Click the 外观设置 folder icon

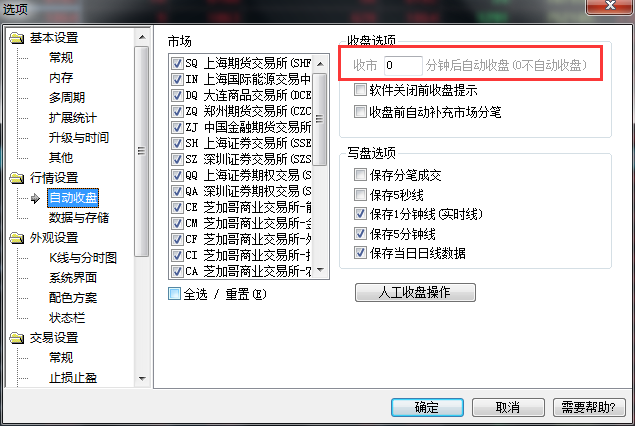tap(17, 238)
